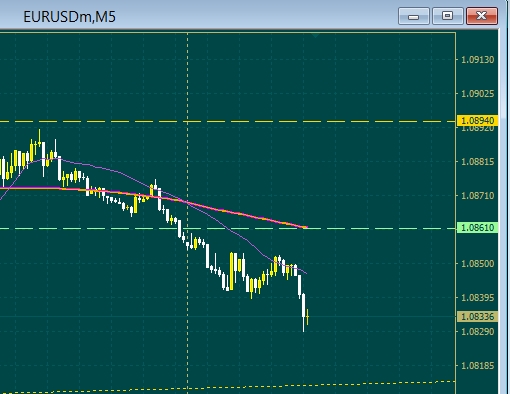Click the highlighted 1.08940 price tag
The image size is (510, 394).
pos(477,120)
